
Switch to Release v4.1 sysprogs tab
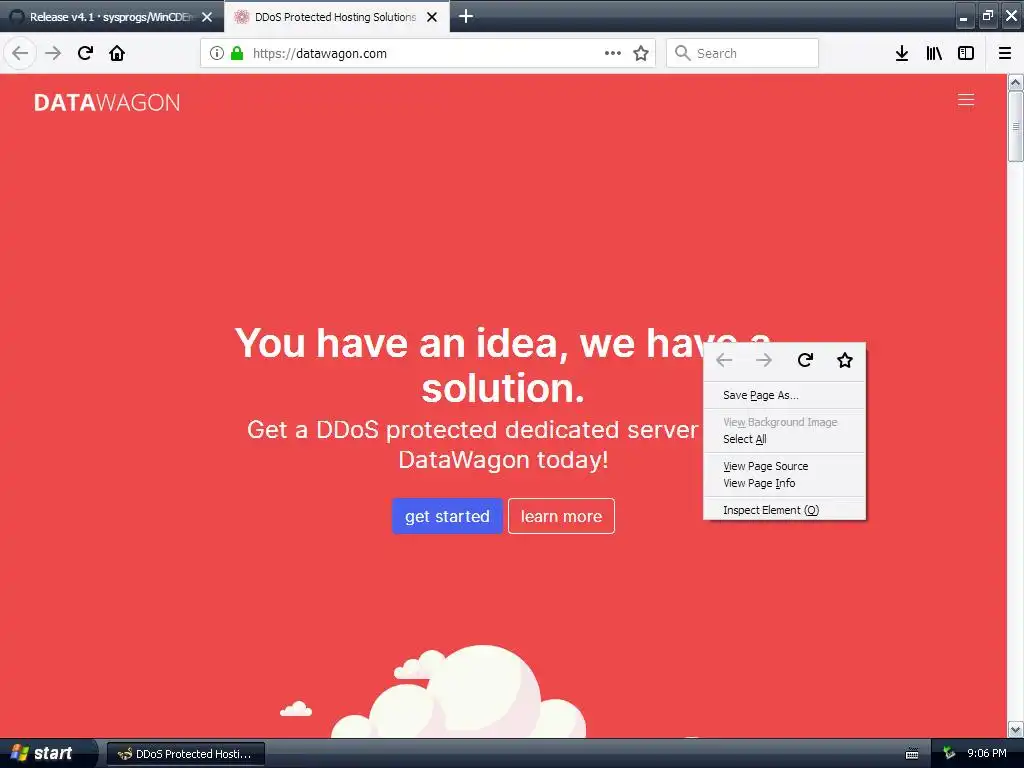point(111,17)
